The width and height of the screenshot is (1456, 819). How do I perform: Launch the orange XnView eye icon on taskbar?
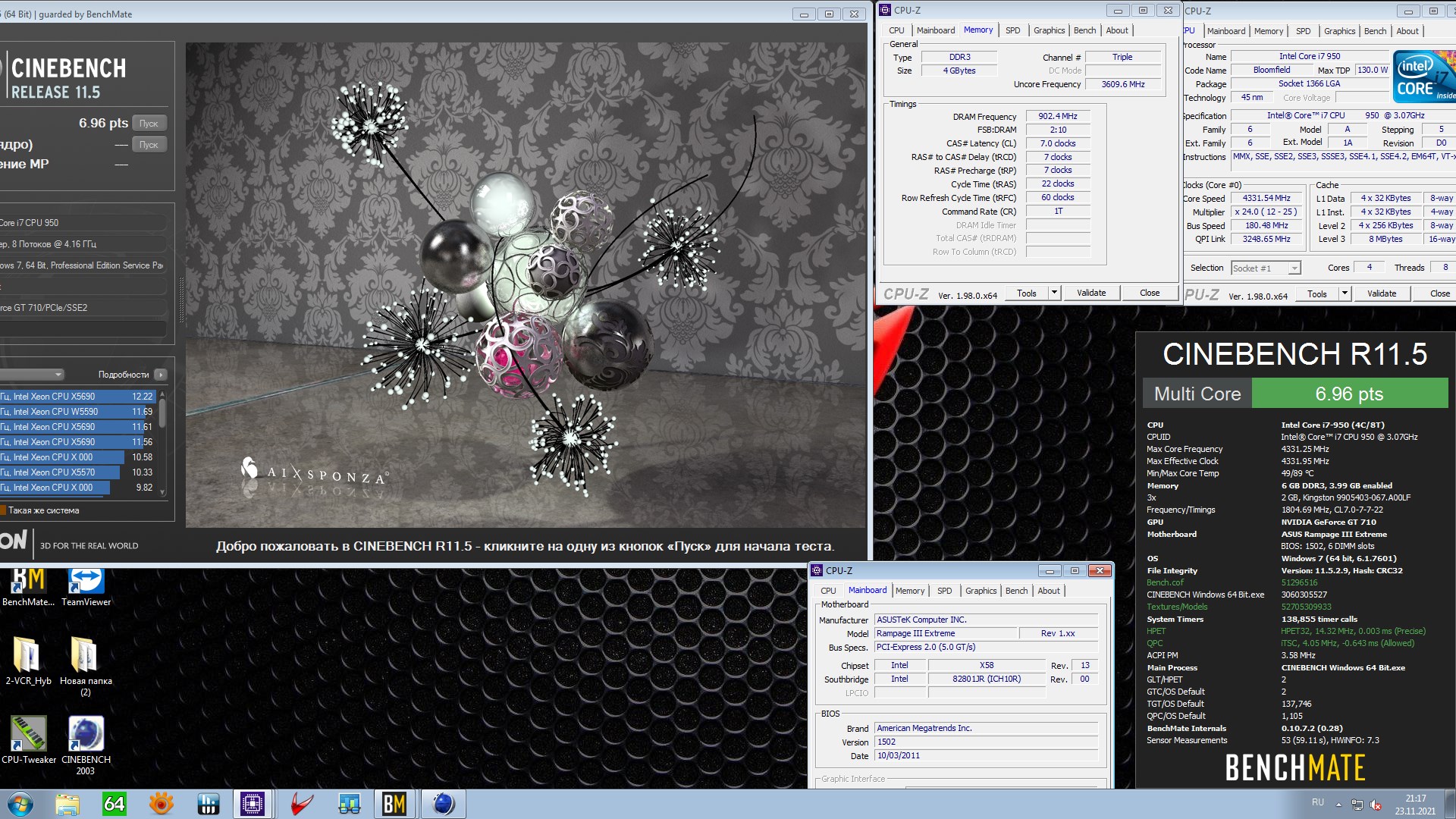click(162, 804)
